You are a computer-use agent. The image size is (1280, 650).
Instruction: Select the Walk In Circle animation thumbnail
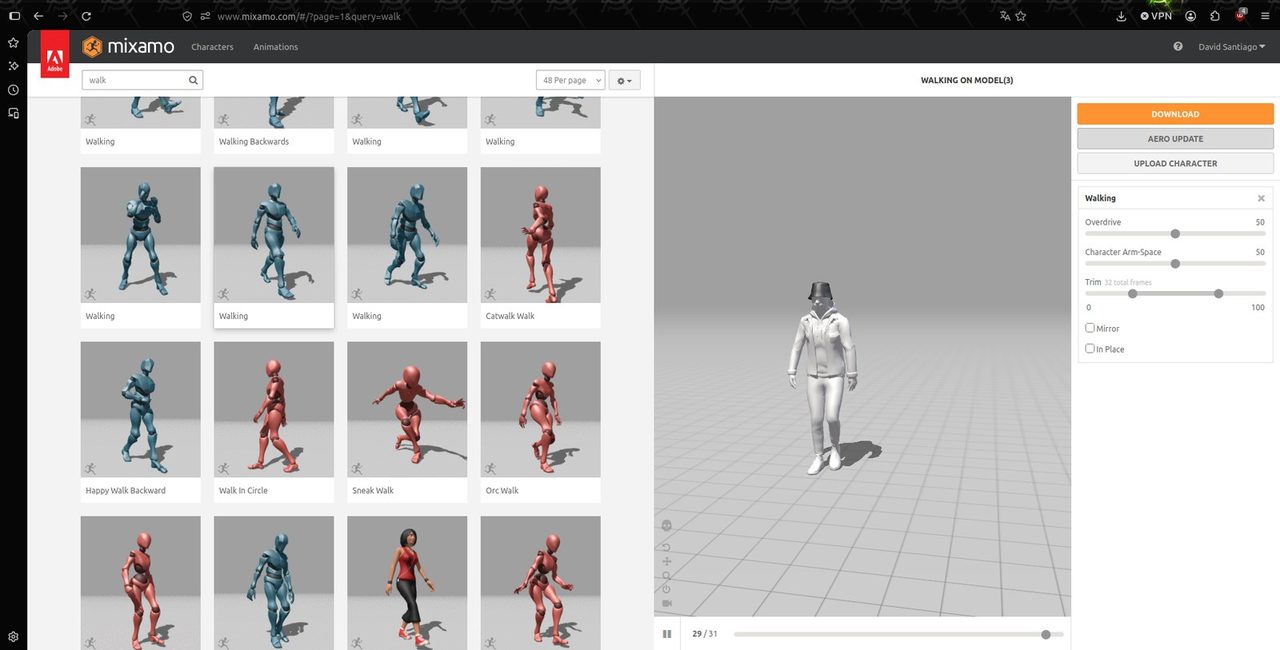[x=273, y=410]
